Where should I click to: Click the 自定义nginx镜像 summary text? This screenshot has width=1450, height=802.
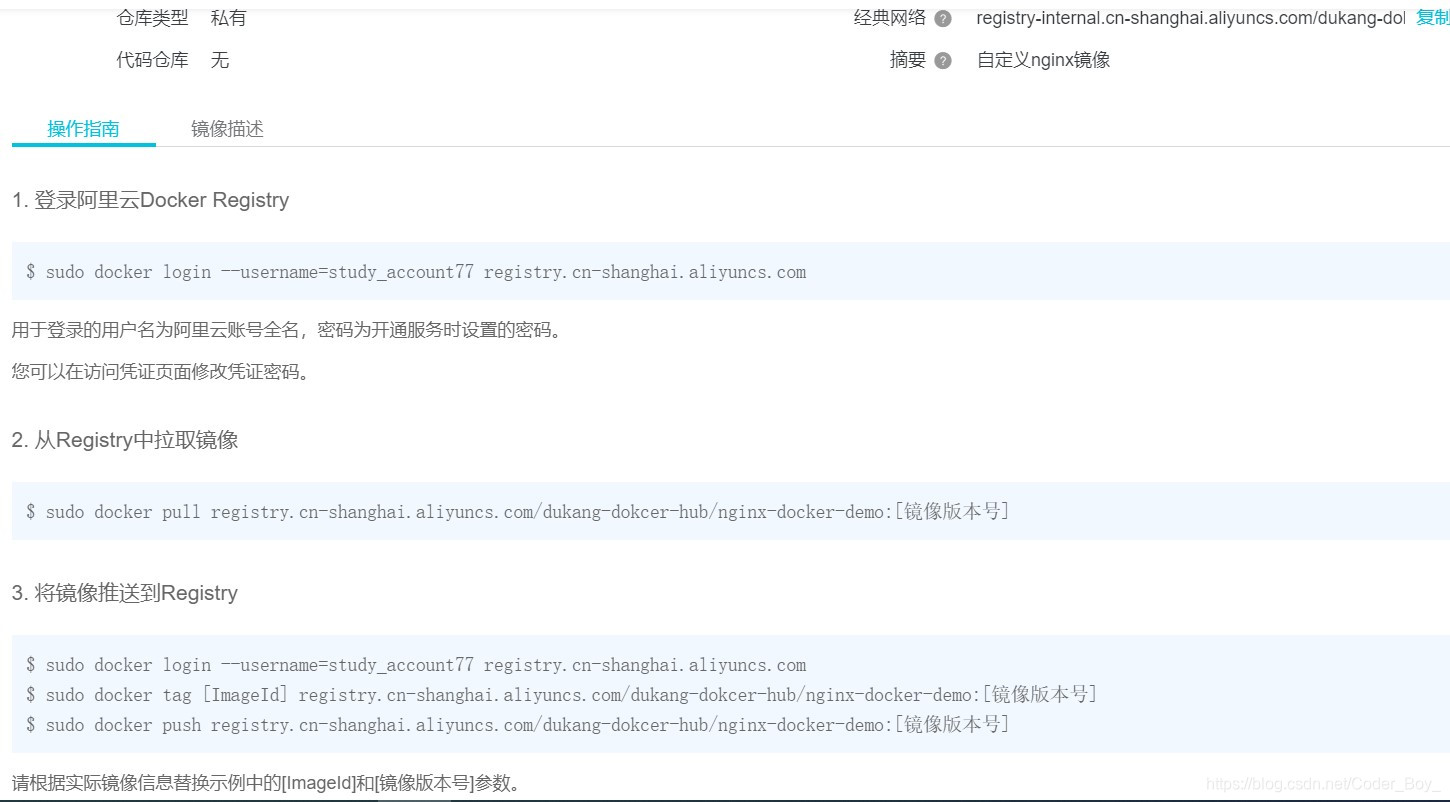(1043, 60)
